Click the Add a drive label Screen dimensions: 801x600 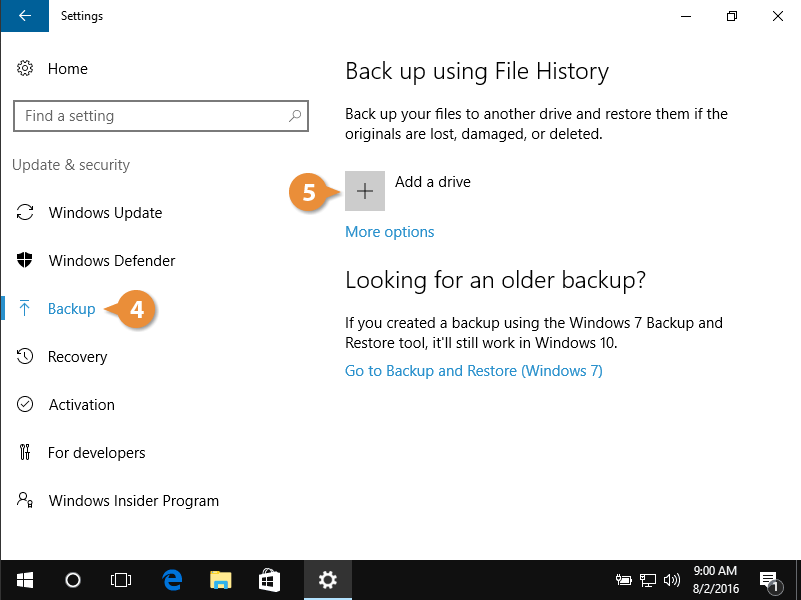[433, 182]
